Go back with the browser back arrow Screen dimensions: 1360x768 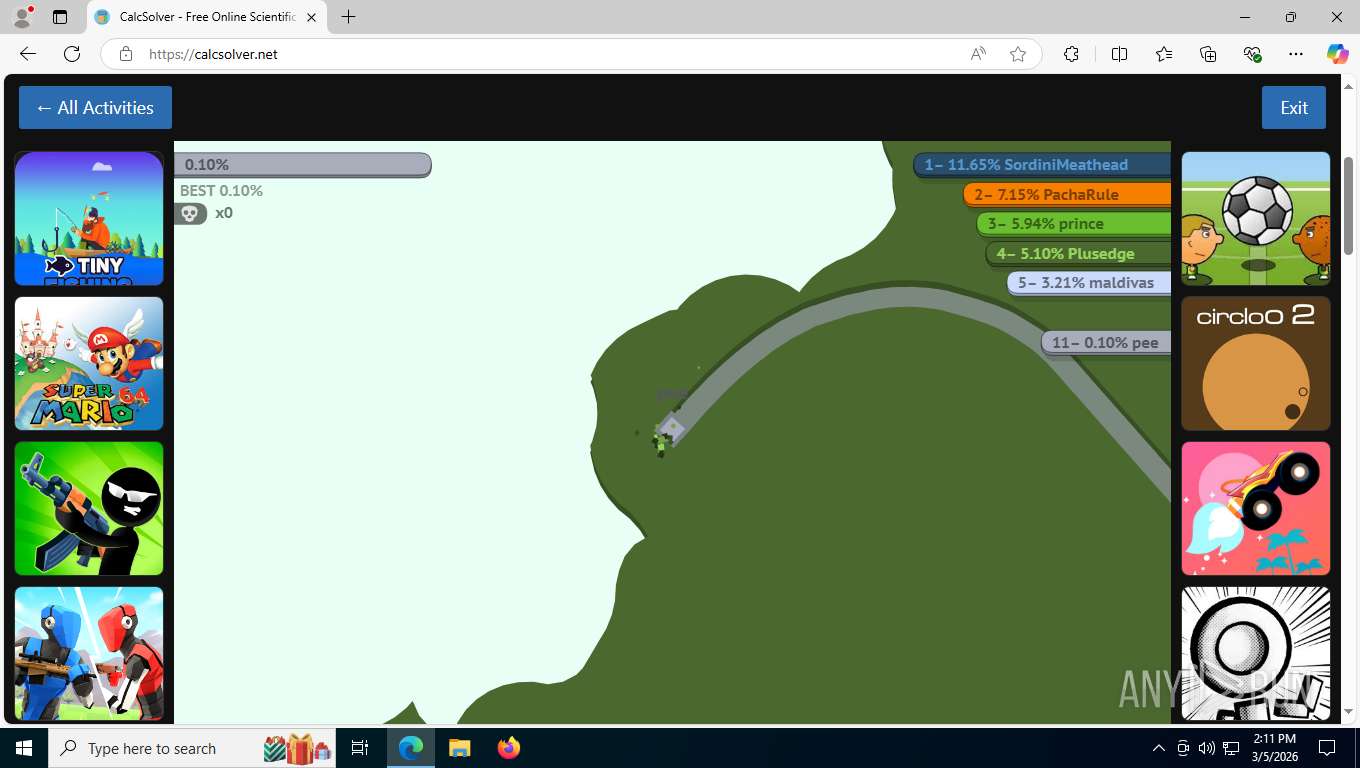point(28,54)
